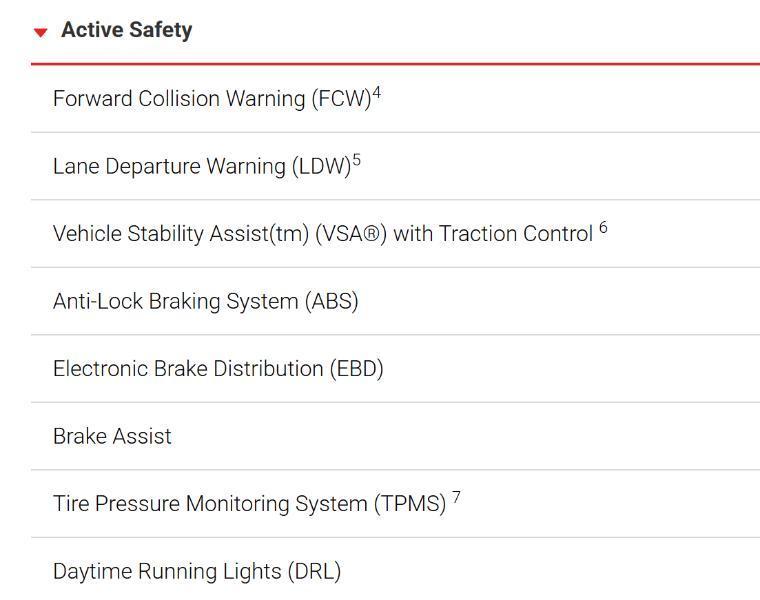Click the Electronic Brake Distribution words
Viewport: 760px width, 600px height.
pyautogui.click(x=188, y=369)
